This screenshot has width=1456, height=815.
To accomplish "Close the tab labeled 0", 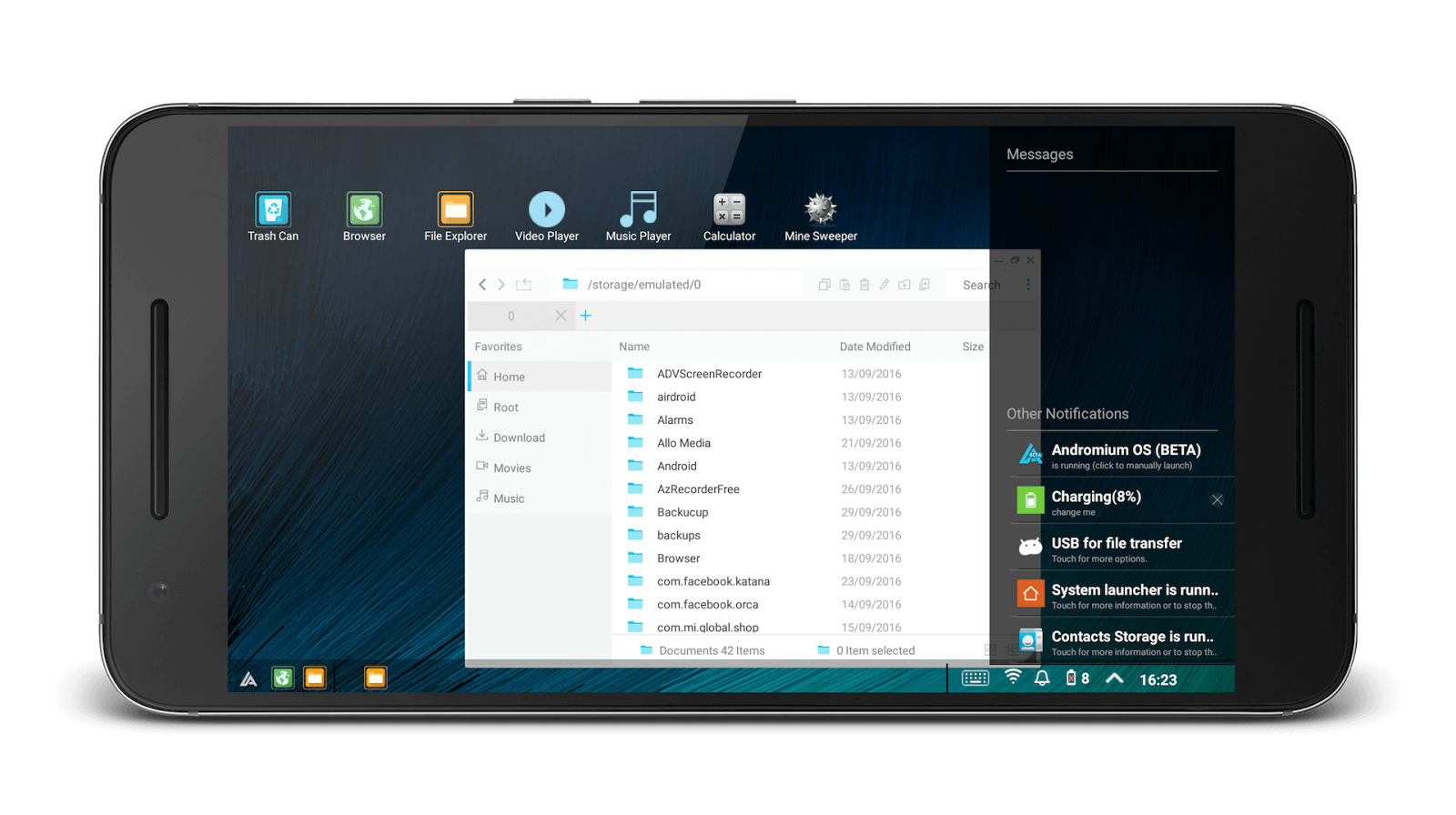I will [561, 316].
